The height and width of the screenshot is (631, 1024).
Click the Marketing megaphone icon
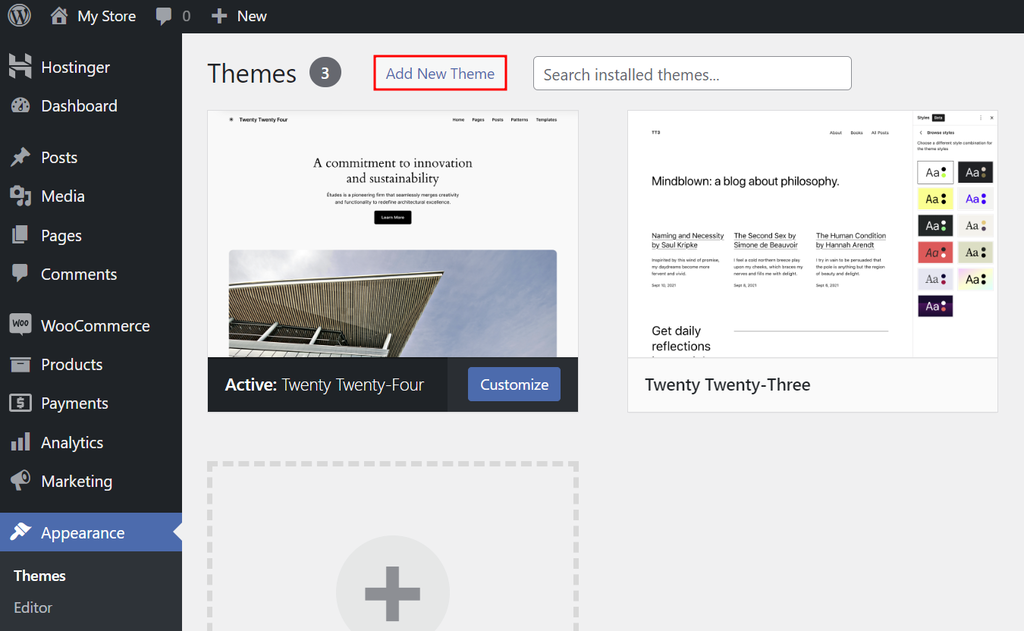(x=20, y=481)
